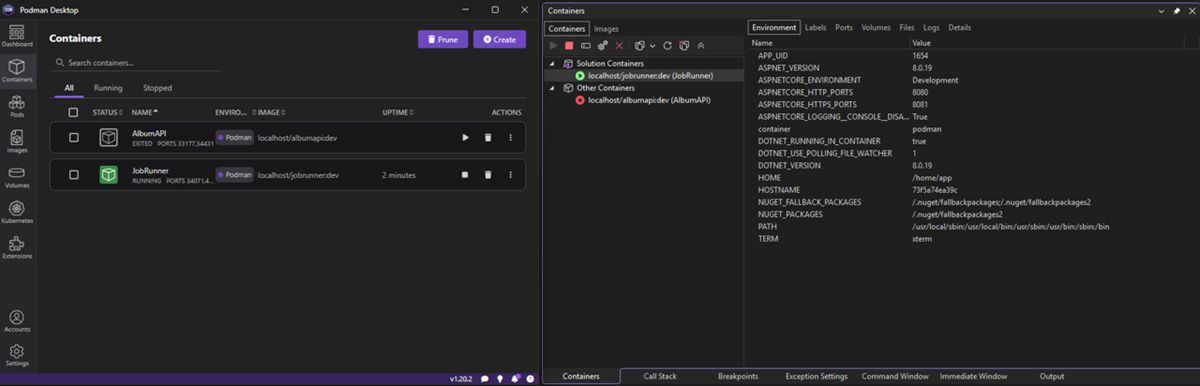Click the Search containers input field
Screen dimensions: 1200x386
(x=137, y=63)
